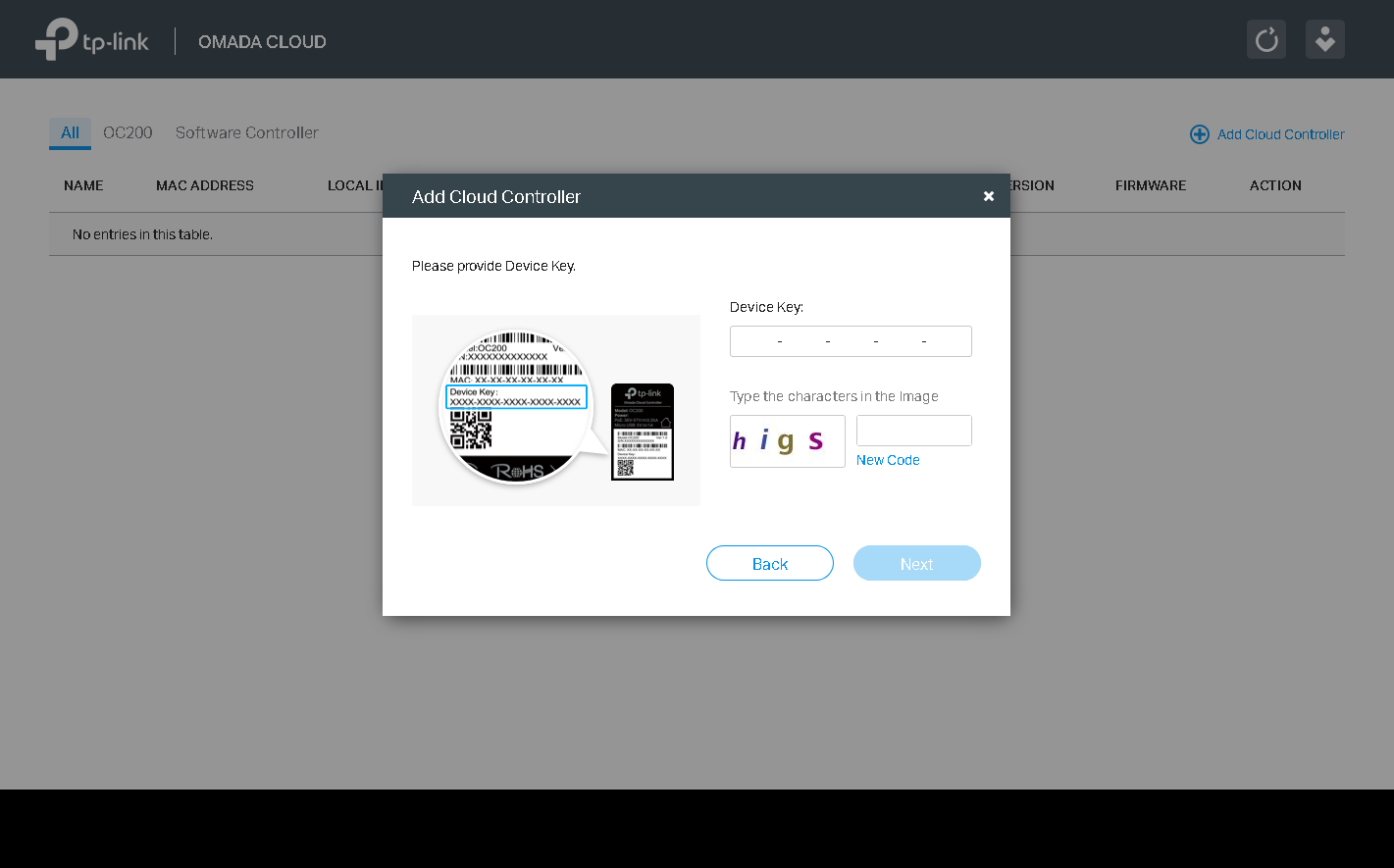Click the Back button
This screenshot has height=868, width=1394.
[x=770, y=563]
